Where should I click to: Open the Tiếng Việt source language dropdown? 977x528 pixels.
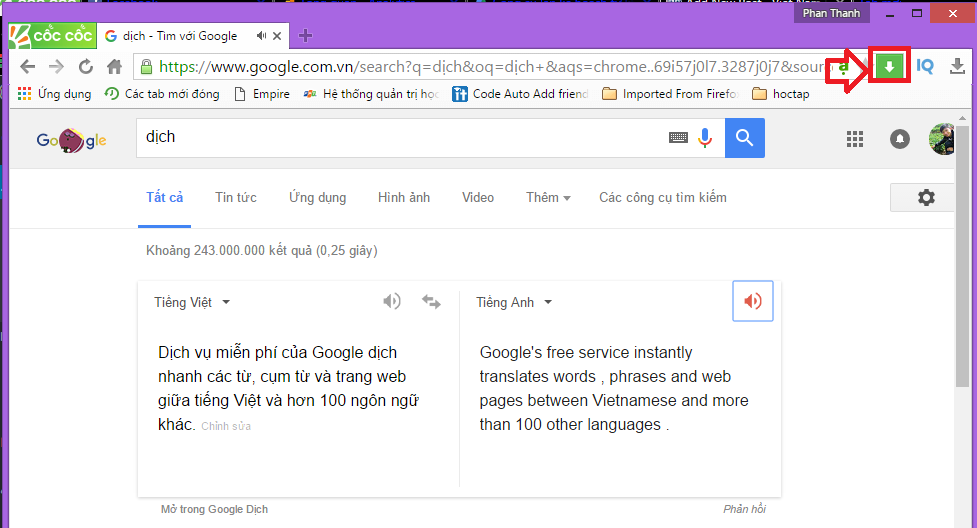tap(192, 302)
